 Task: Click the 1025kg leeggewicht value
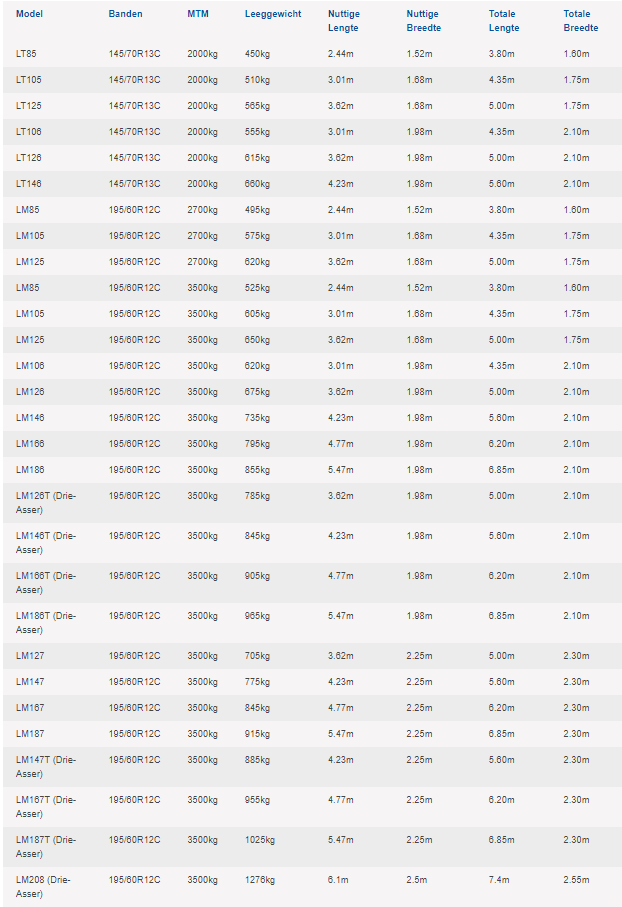(x=260, y=840)
